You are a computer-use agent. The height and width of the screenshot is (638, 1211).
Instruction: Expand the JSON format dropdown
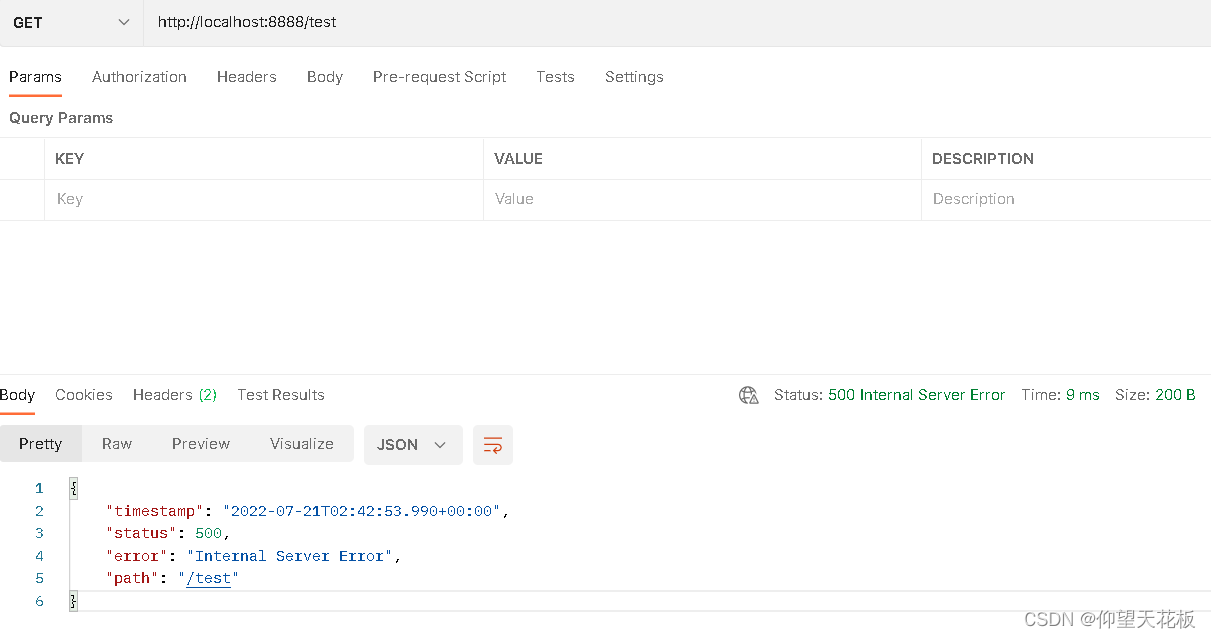coord(412,445)
